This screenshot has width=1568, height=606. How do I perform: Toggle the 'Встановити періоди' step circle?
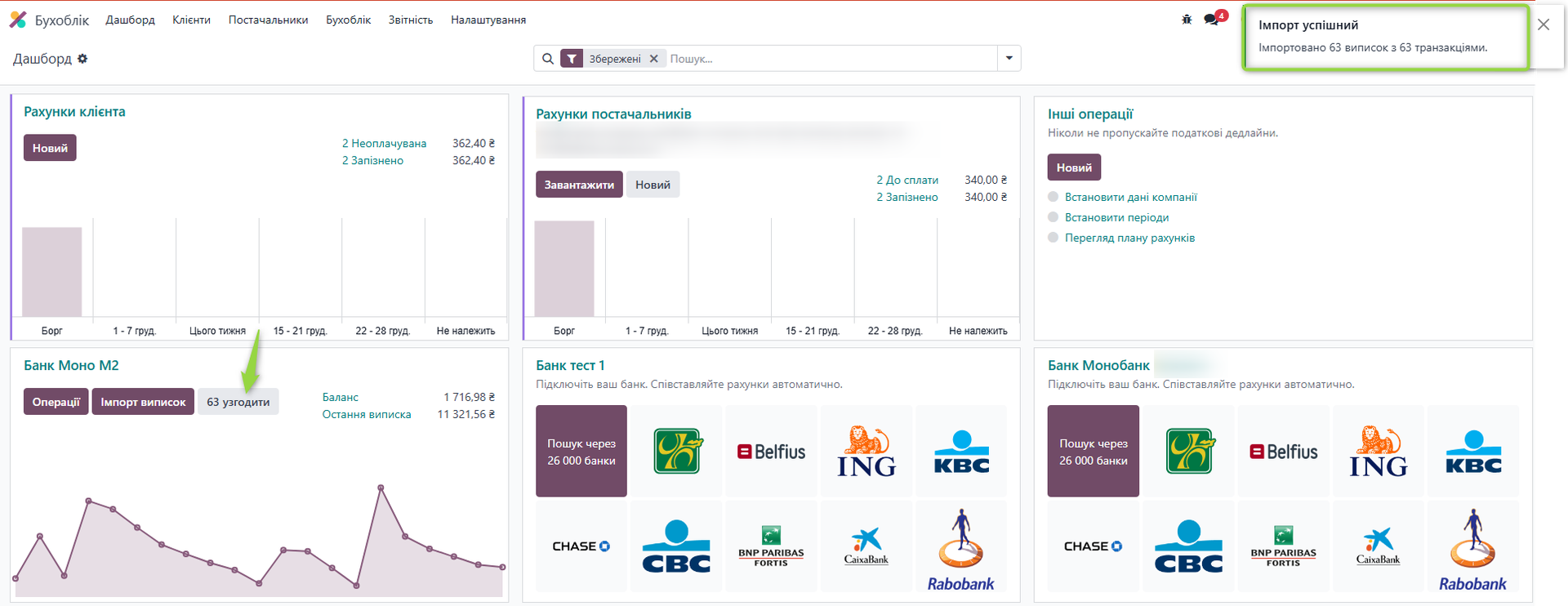[x=1053, y=217]
